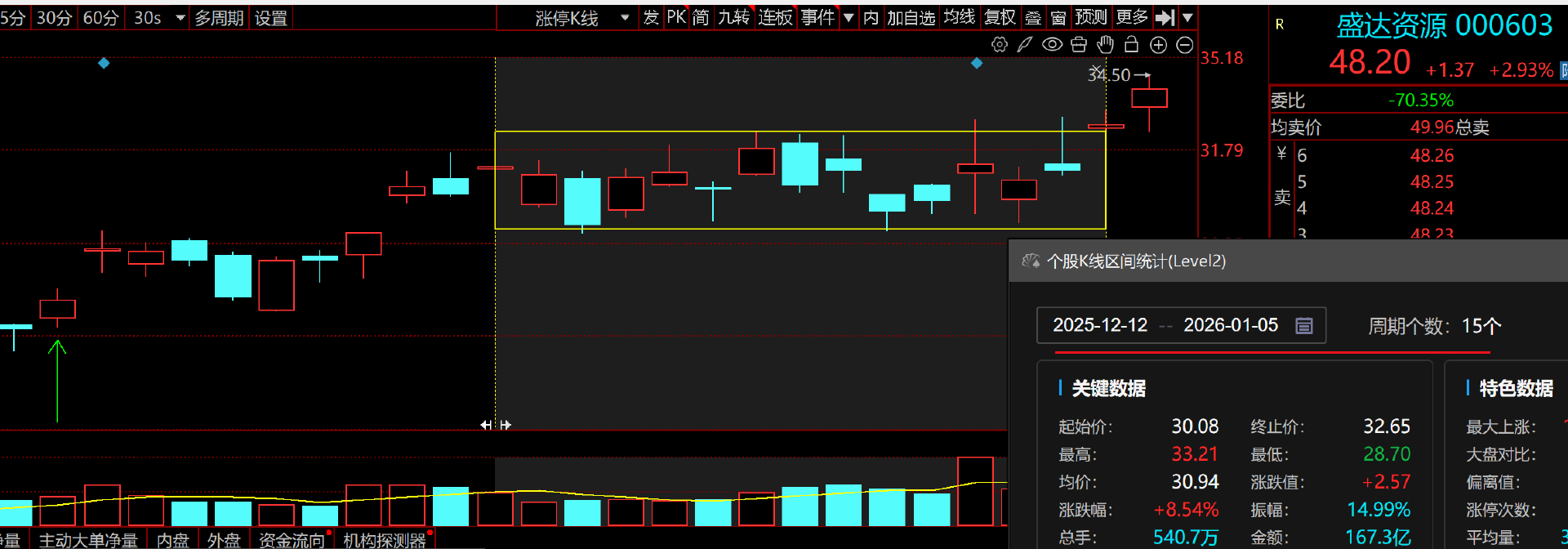Open chart settings gear icon
The image size is (1568, 549).
tap(999, 45)
